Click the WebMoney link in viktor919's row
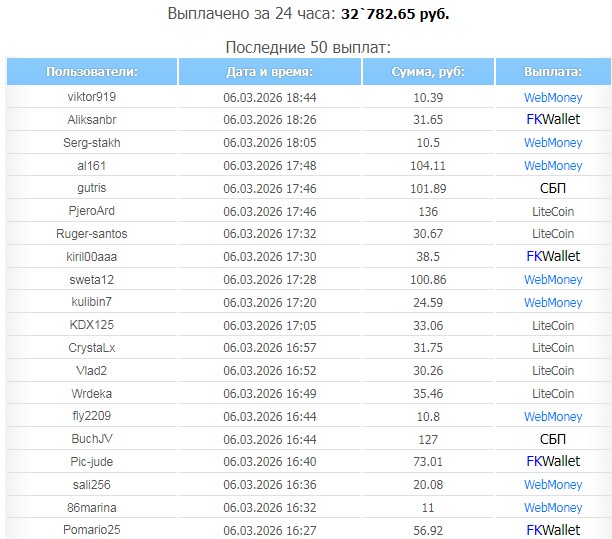 coord(552,97)
